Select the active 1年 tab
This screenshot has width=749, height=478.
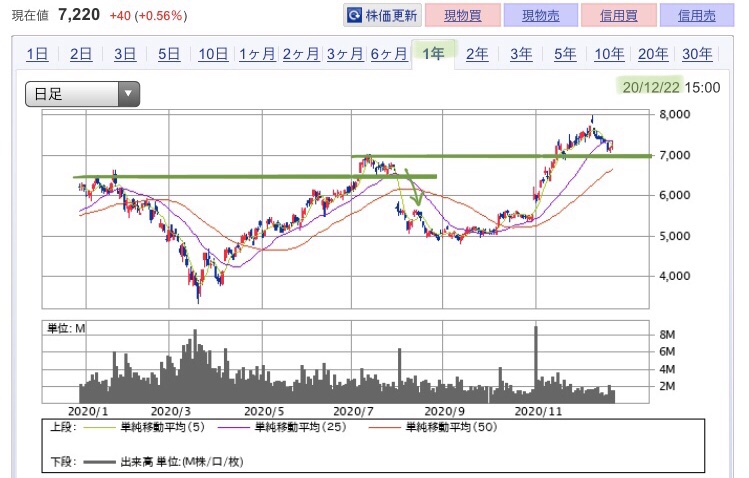[433, 53]
